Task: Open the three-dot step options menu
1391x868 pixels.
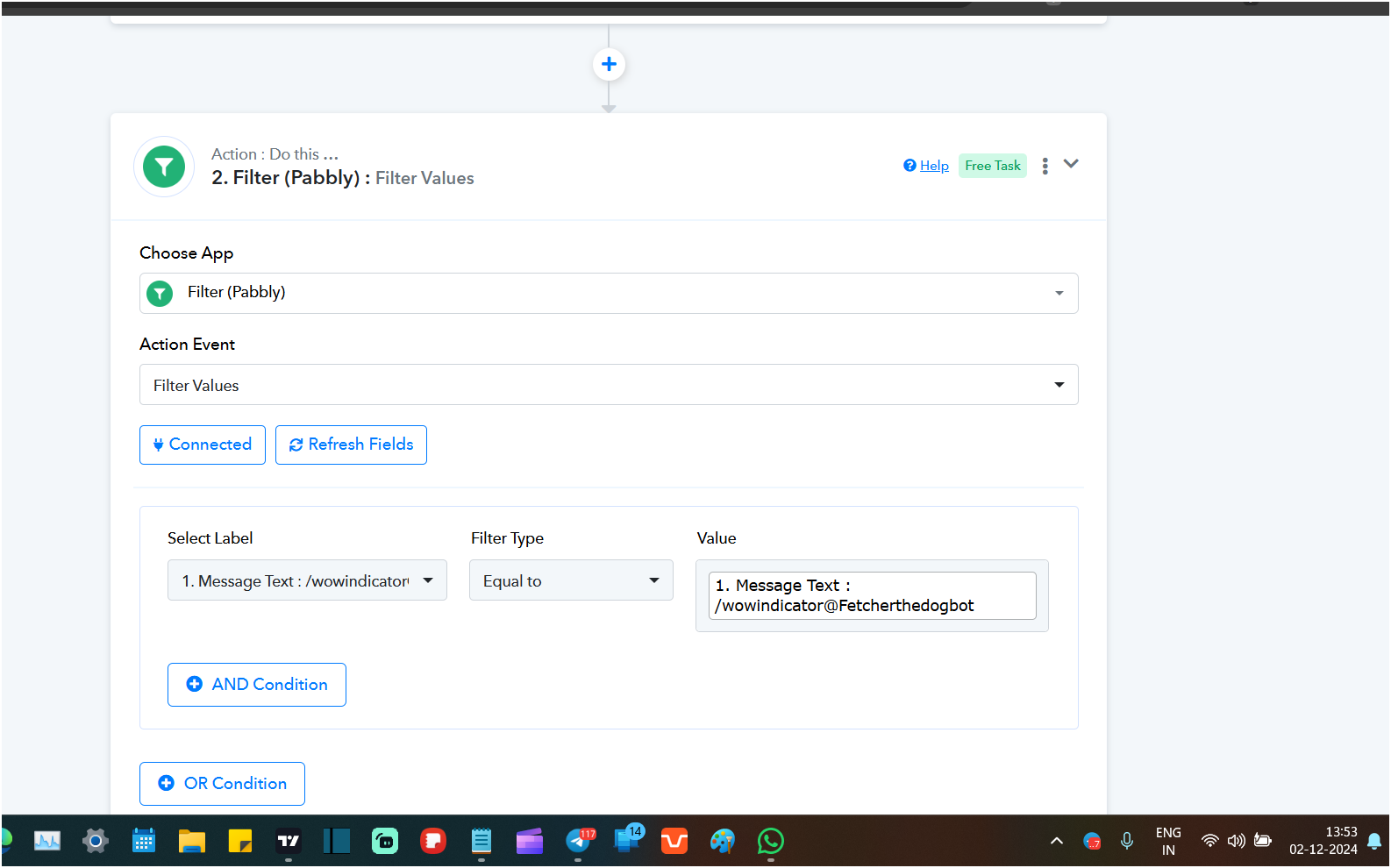Action: [x=1045, y=166]
